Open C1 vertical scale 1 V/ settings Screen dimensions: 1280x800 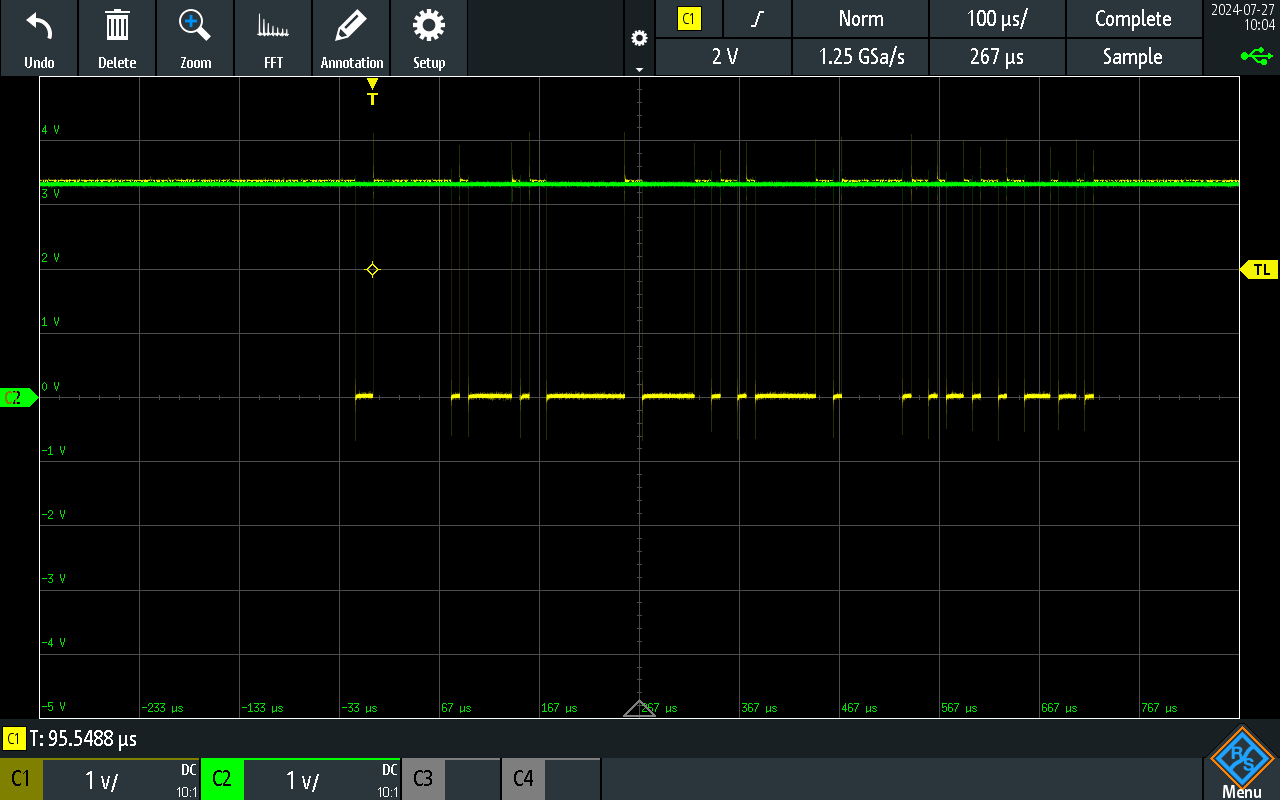121,779
